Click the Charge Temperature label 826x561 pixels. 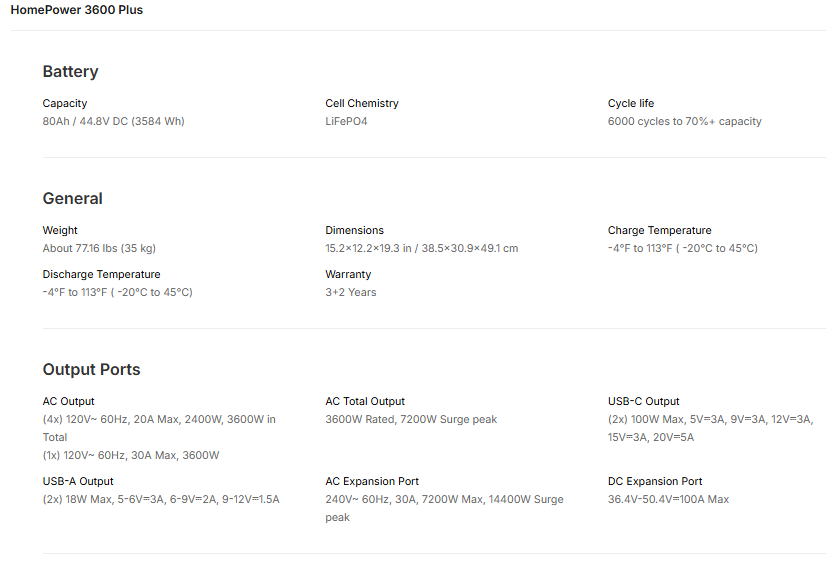[x=659, y=230]
